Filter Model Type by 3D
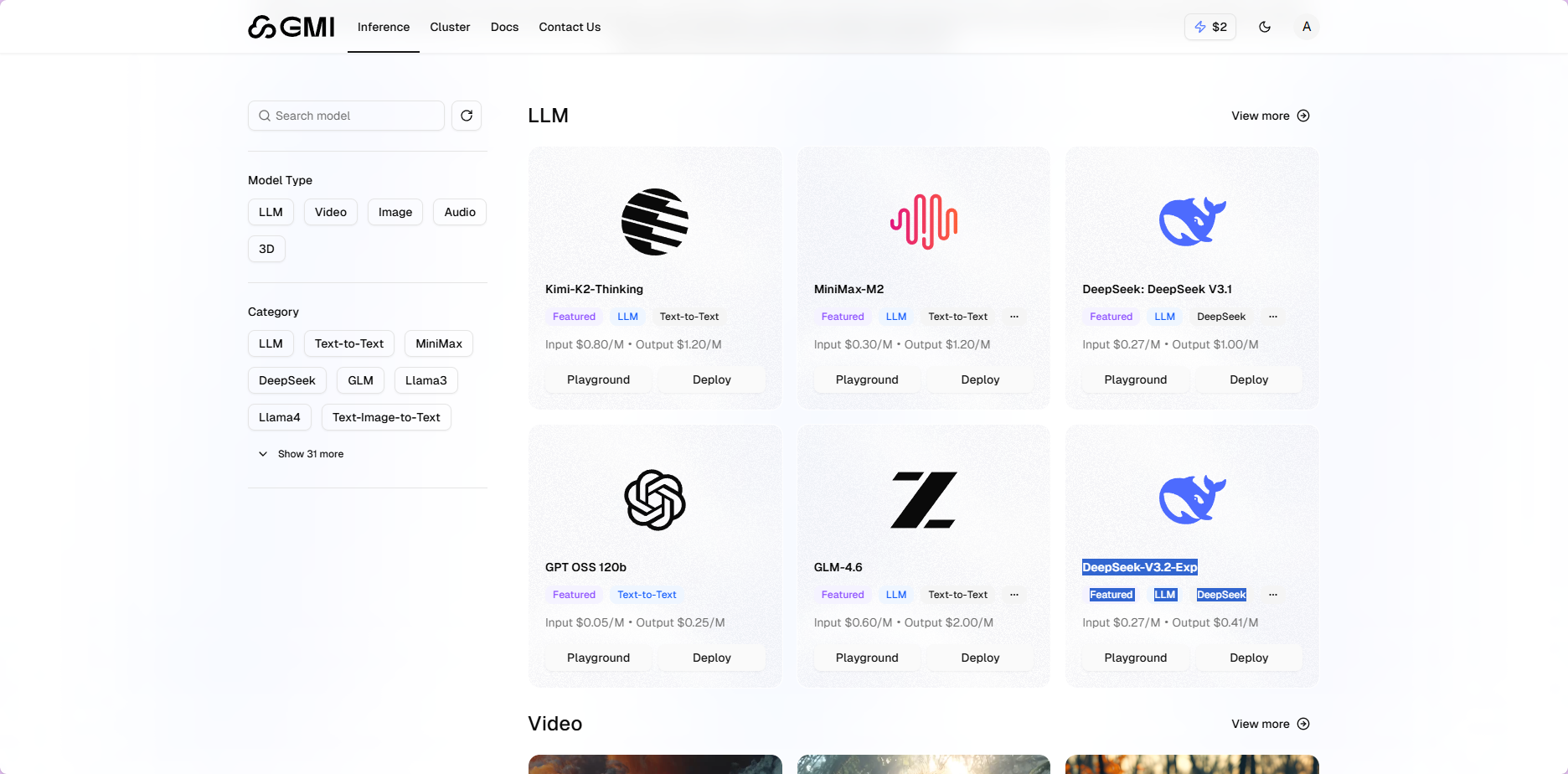 click(266, 249)
